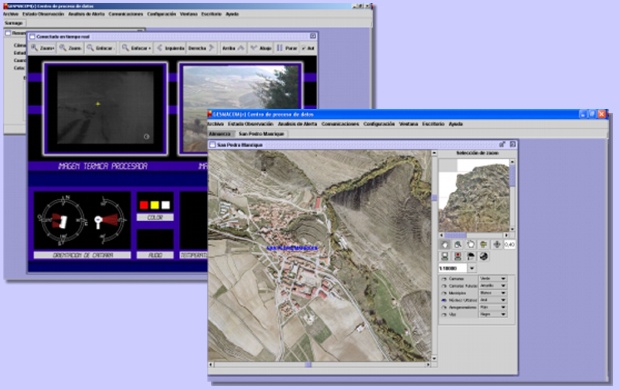The width and height of the screenshot is (620, 390).
Task: Move camera left with Izquierda button
Action: tap(170, 48)
